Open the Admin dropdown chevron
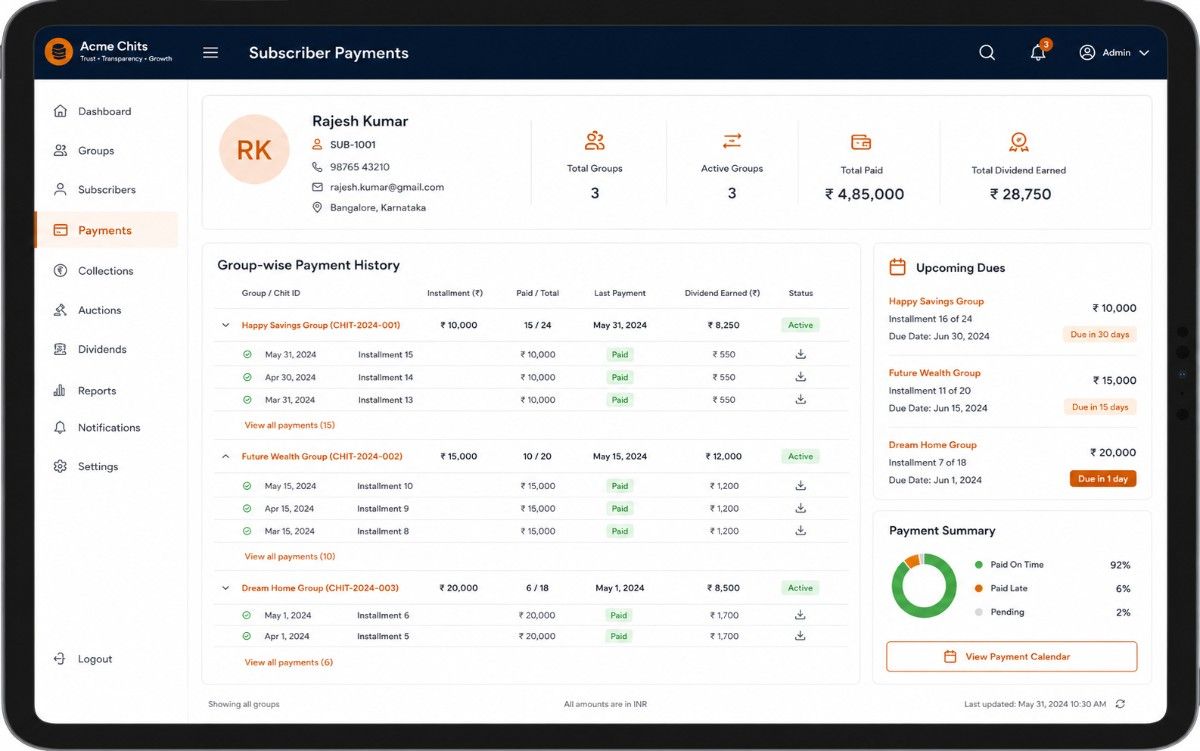Screen dimensions: 1200x751 [x=1144, y=53]
